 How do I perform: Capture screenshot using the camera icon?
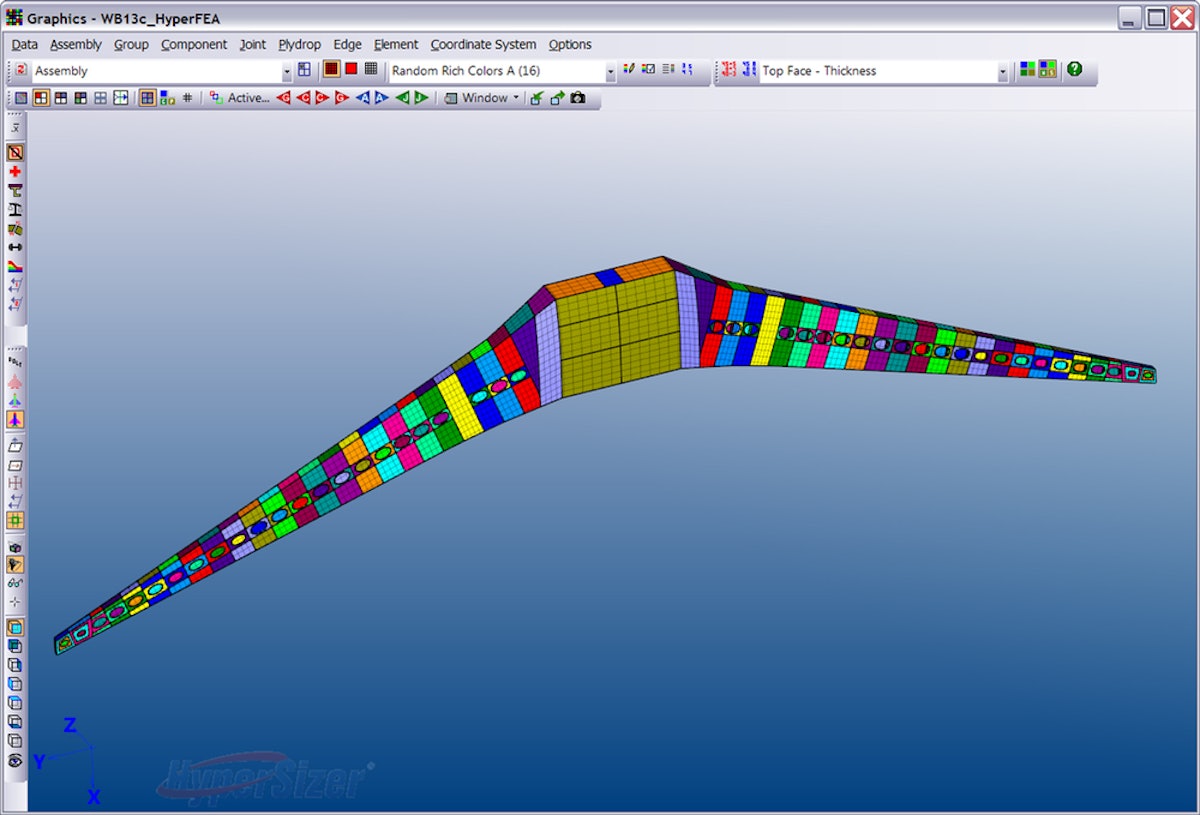point(578,97)
